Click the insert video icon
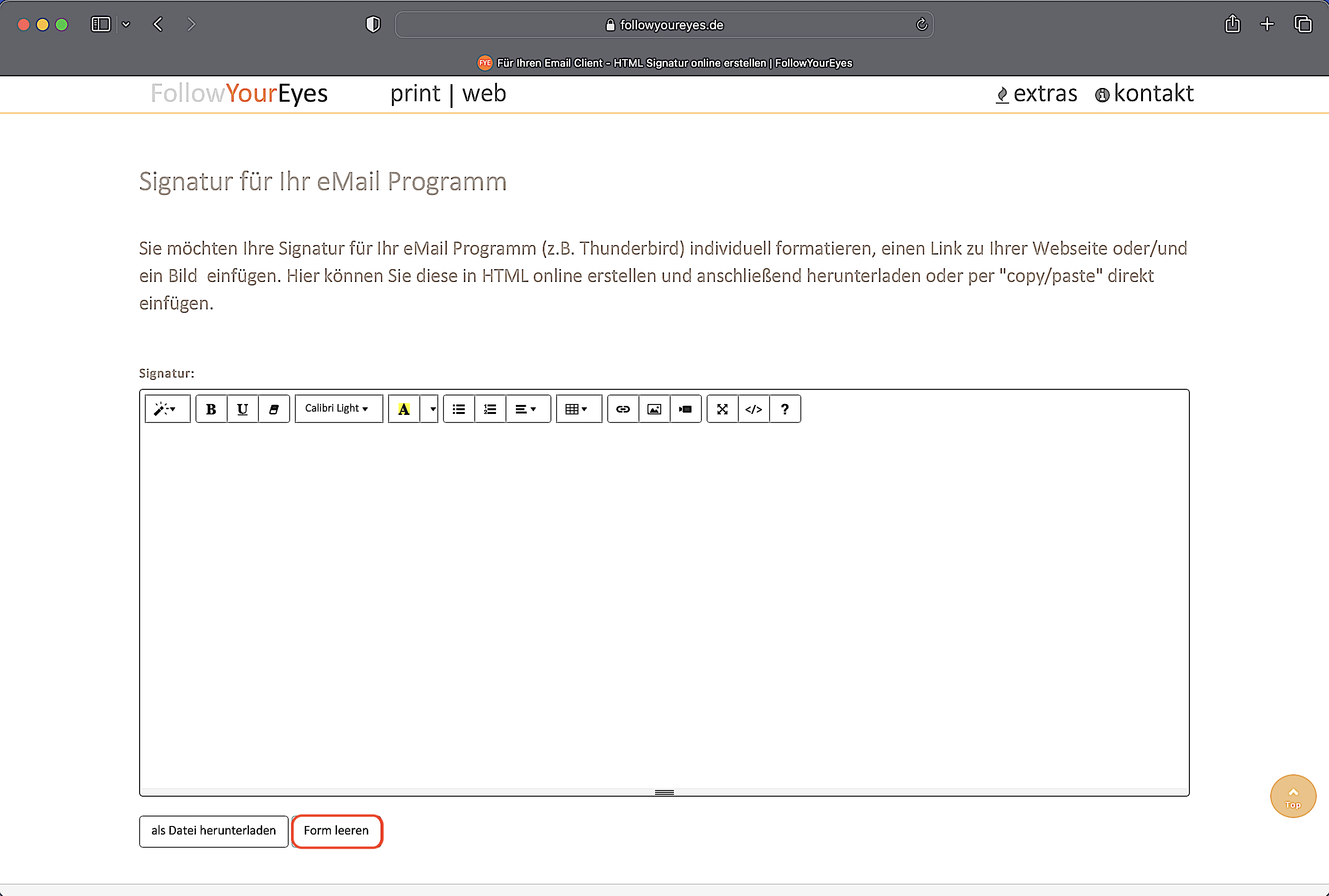 pos(685,409)
